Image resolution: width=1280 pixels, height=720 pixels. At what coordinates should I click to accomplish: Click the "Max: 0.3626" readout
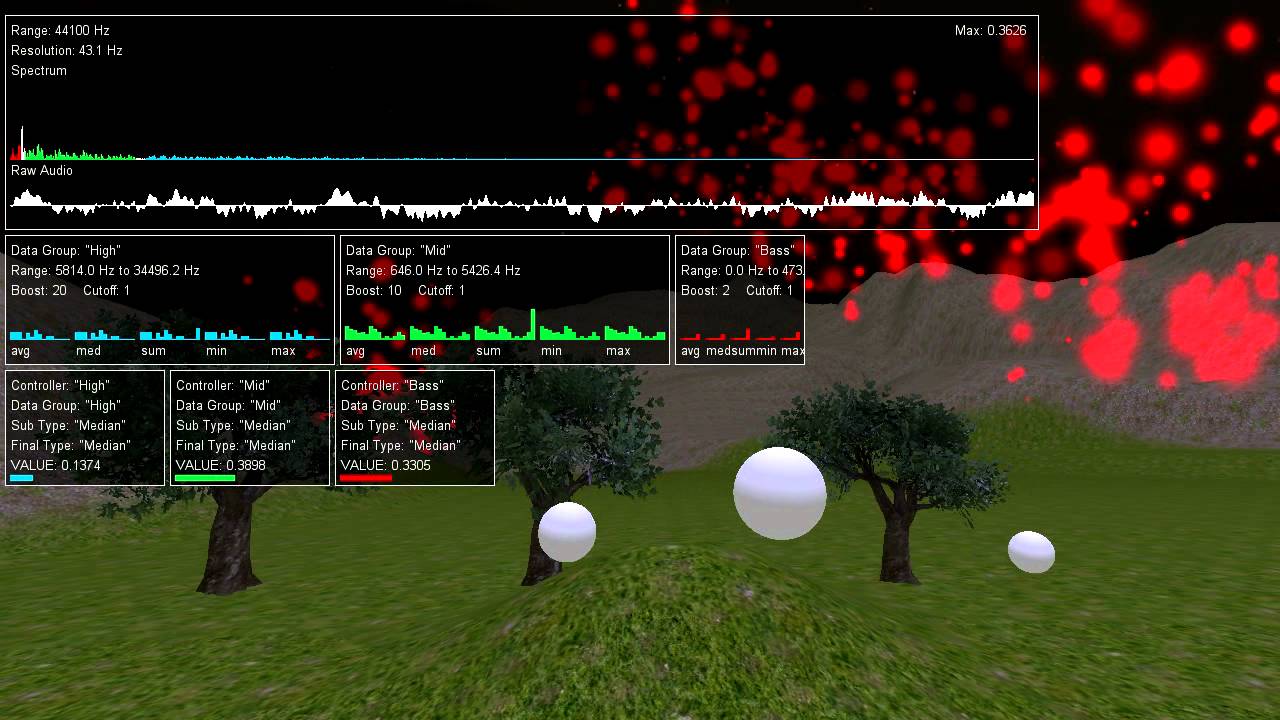point(991,31)
